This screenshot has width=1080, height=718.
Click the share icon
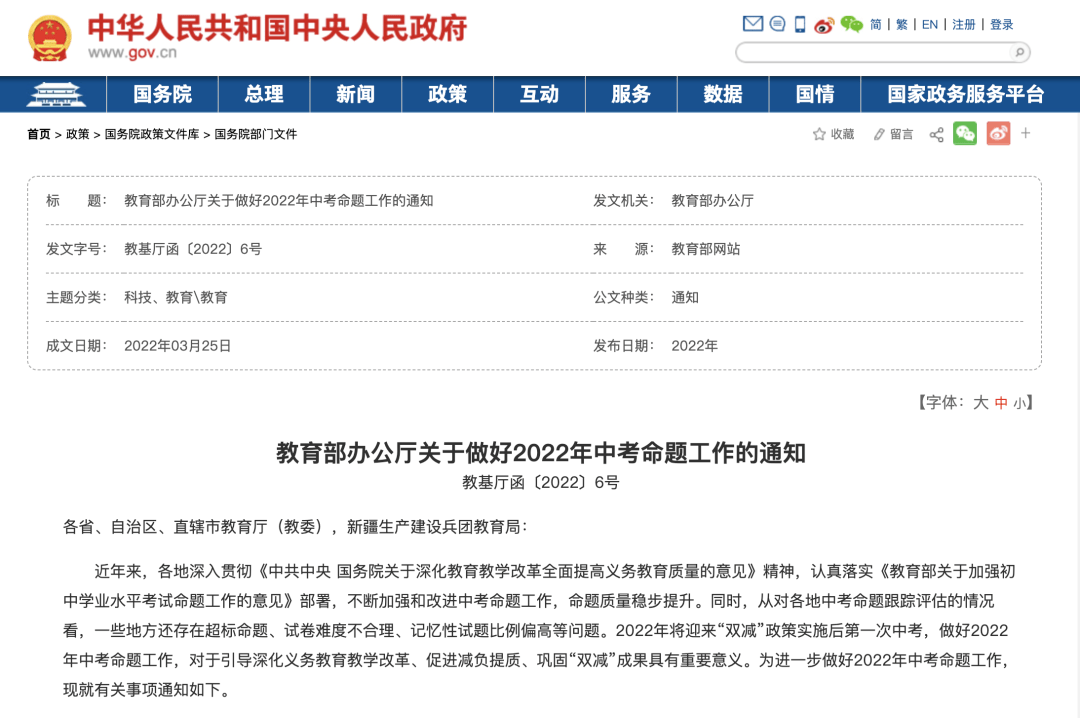[x=937, y=134]
